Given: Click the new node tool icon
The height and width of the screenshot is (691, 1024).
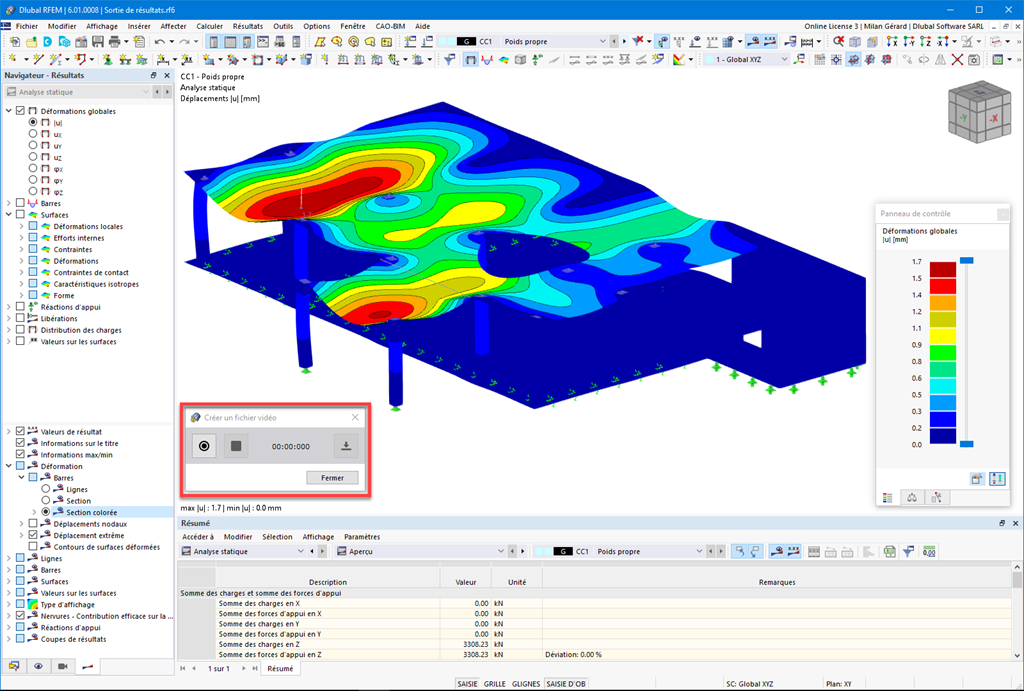Looking at the screenshot, I should point(14,59).
